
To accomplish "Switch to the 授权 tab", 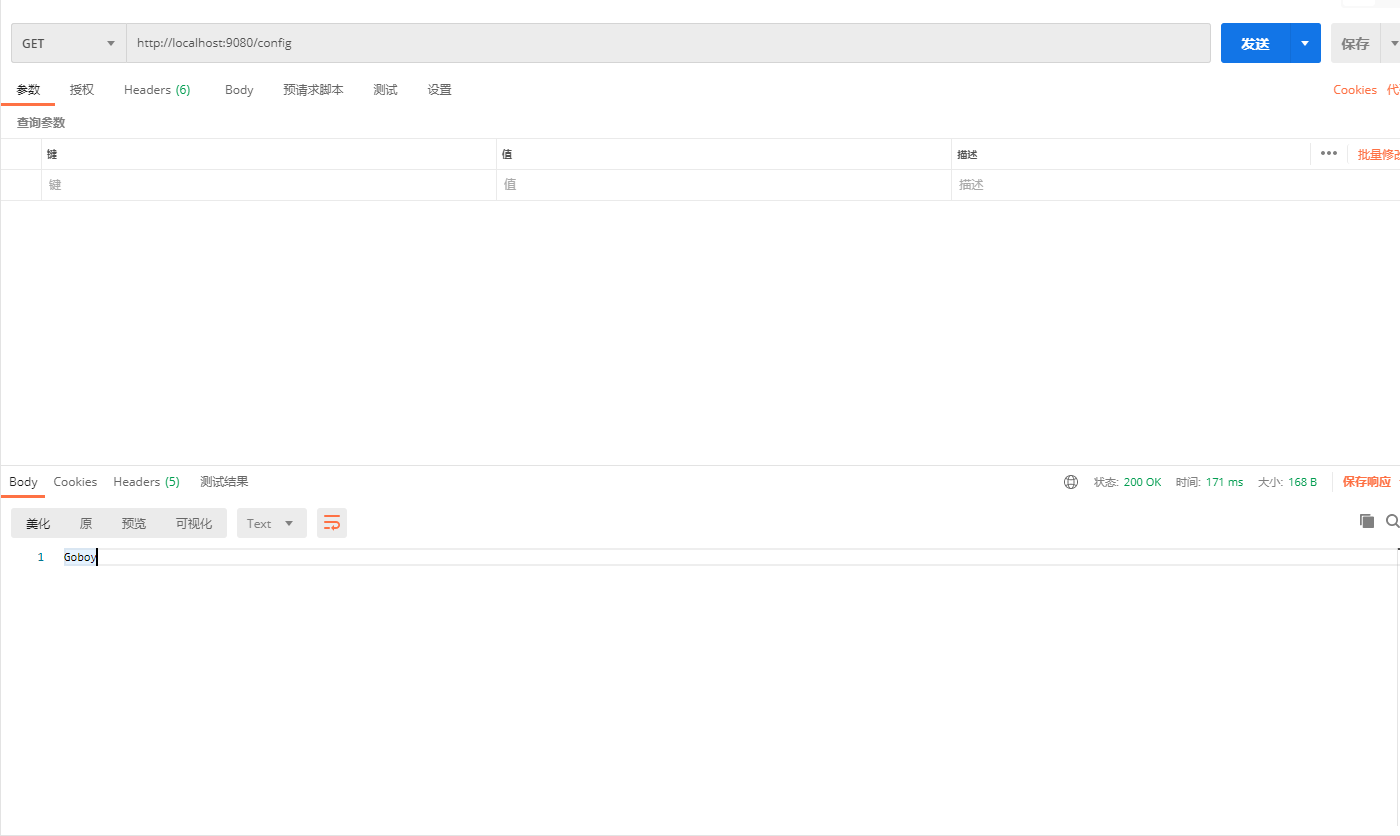I will pyautogui.click(x=82, y=90).
